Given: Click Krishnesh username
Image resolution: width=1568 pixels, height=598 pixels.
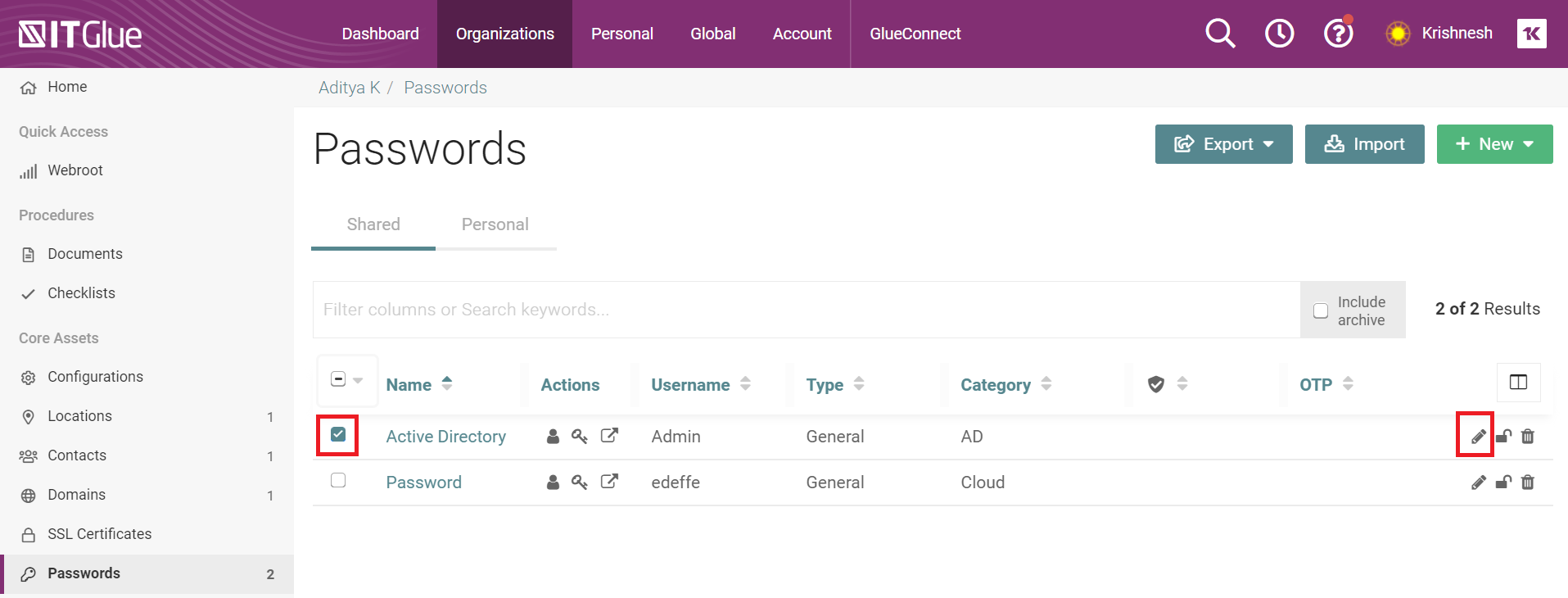Looking at the screenshot, I should (x=1457, y=33).
